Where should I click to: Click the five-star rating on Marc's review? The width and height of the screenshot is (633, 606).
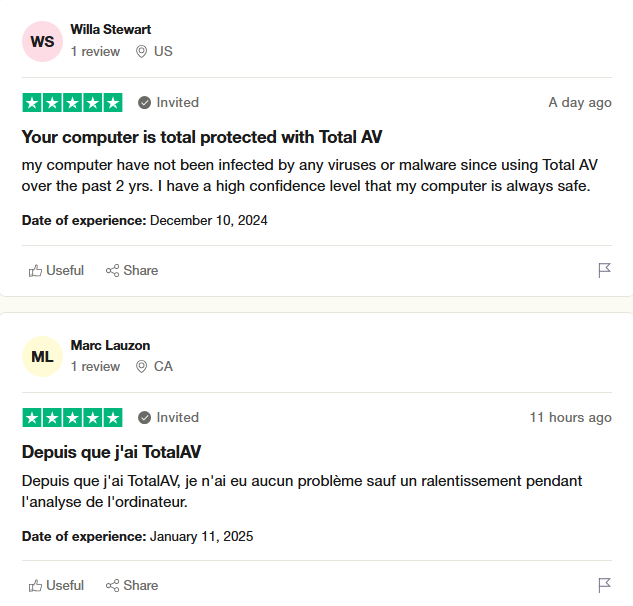[72, 418]
